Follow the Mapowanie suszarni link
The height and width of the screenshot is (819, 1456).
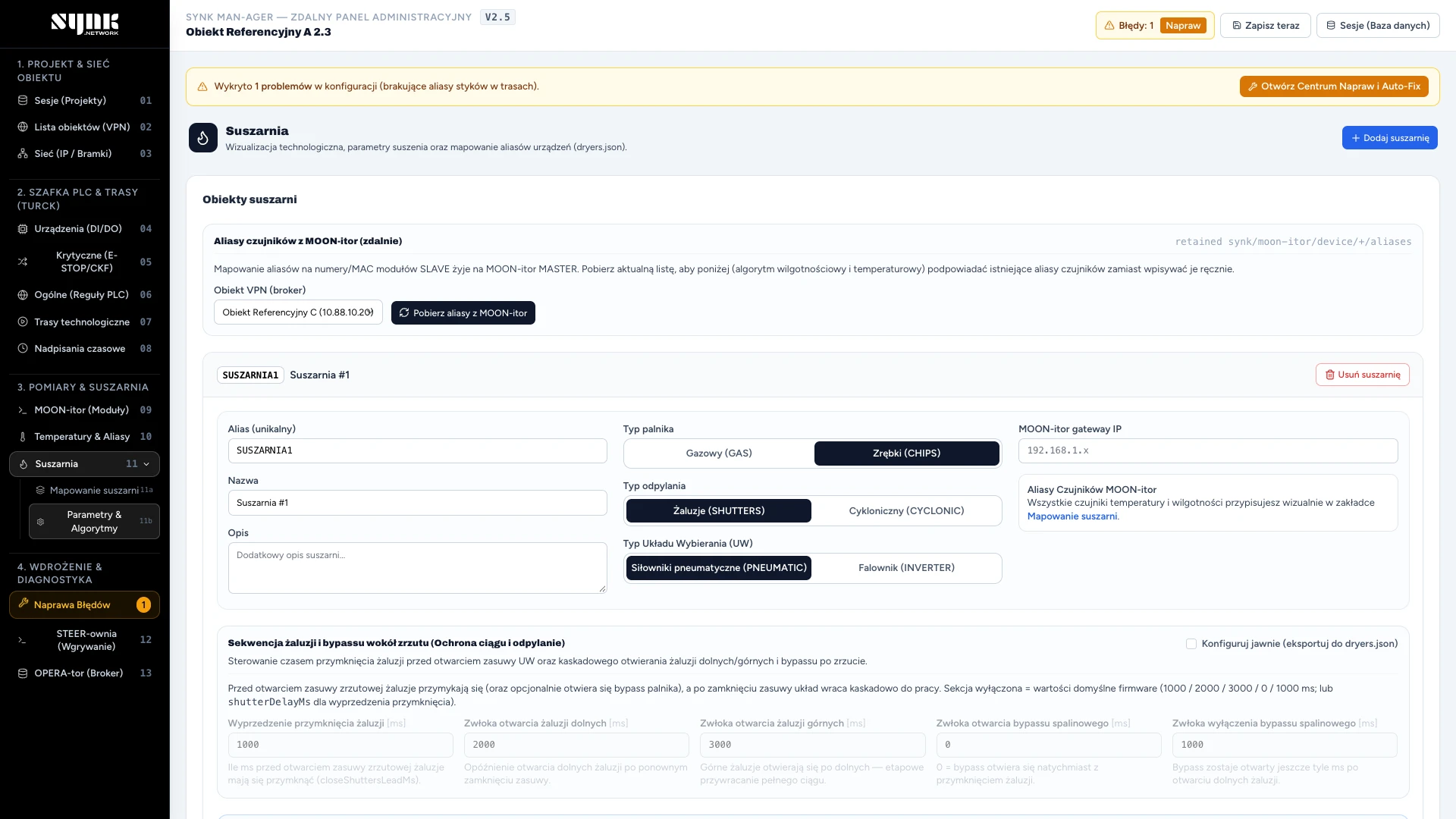[x=1072, y=516]
